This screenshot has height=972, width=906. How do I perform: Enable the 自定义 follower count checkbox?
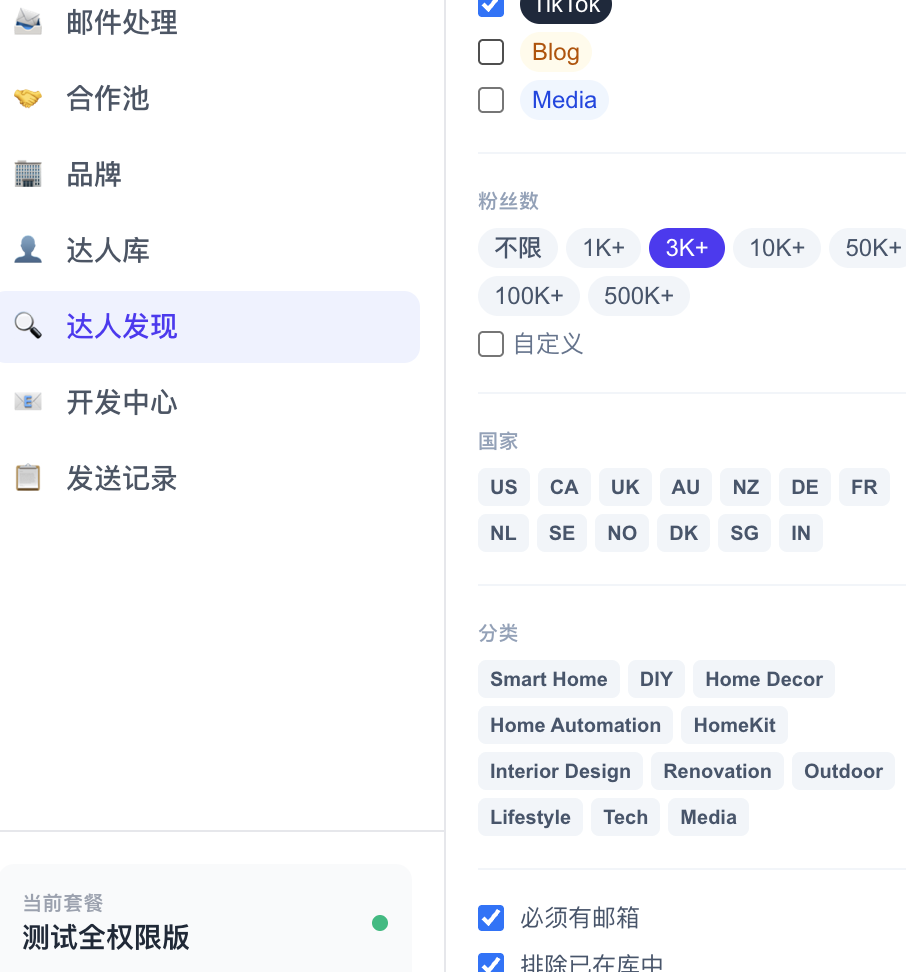[491, 344]
